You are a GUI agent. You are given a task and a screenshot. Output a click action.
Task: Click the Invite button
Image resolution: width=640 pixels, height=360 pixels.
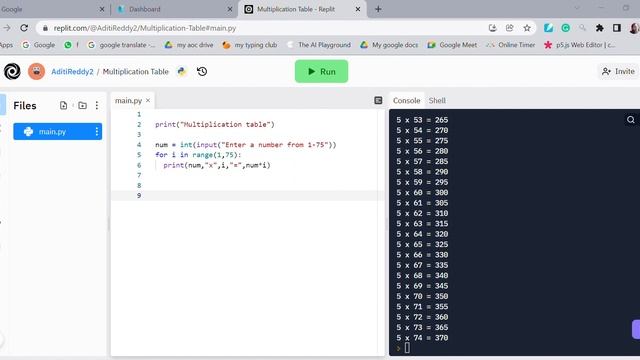[618, 71]
